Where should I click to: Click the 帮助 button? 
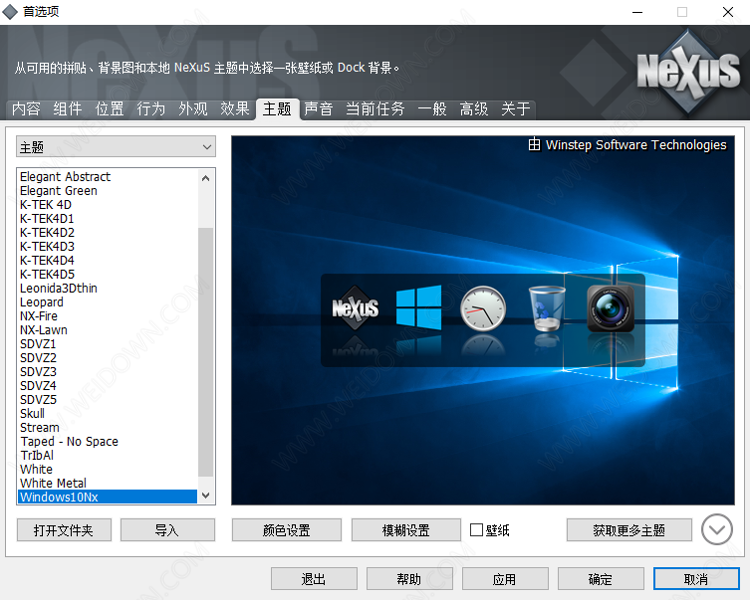409,579
